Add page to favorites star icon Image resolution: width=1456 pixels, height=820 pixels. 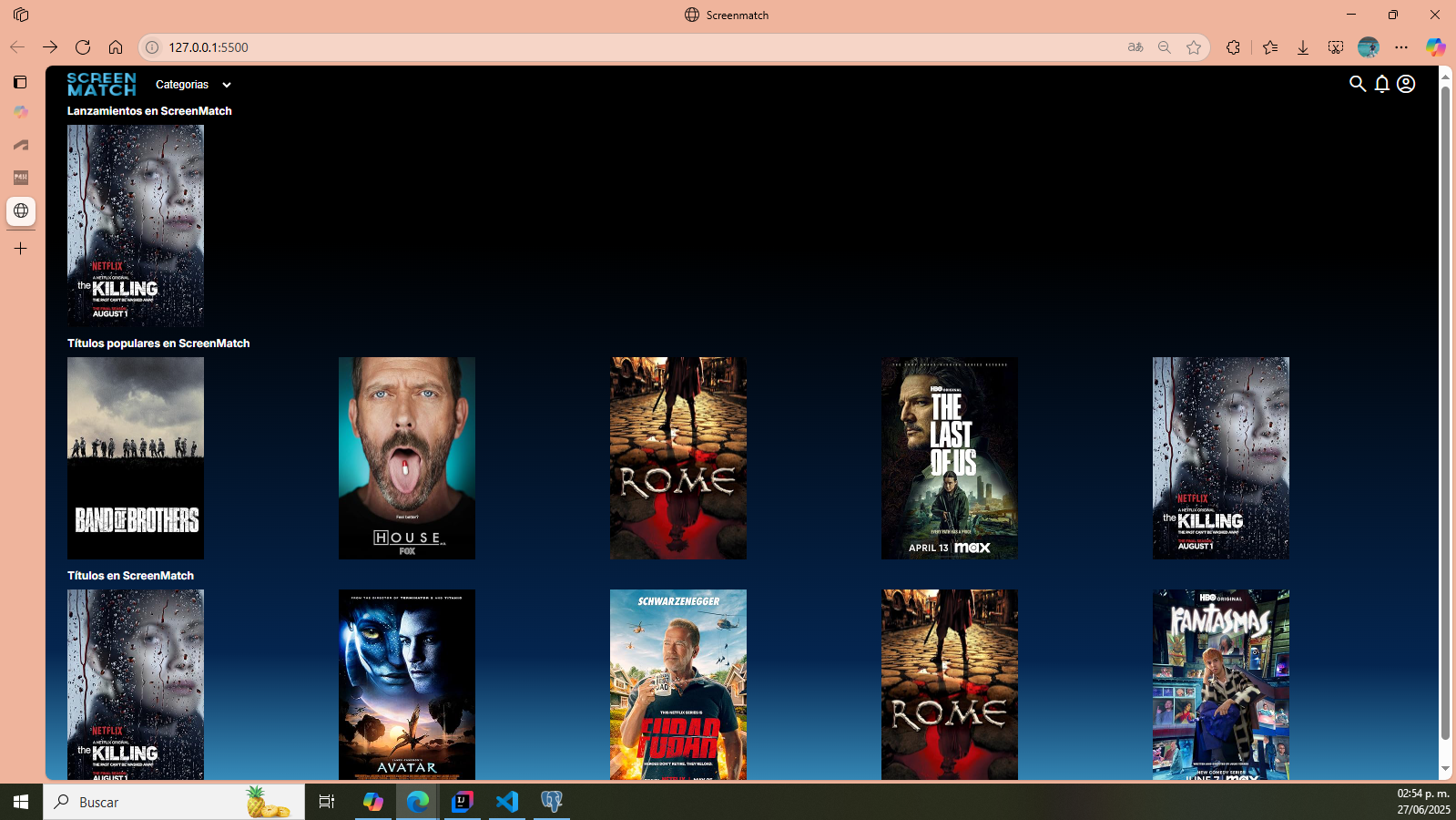point(1194,47)
